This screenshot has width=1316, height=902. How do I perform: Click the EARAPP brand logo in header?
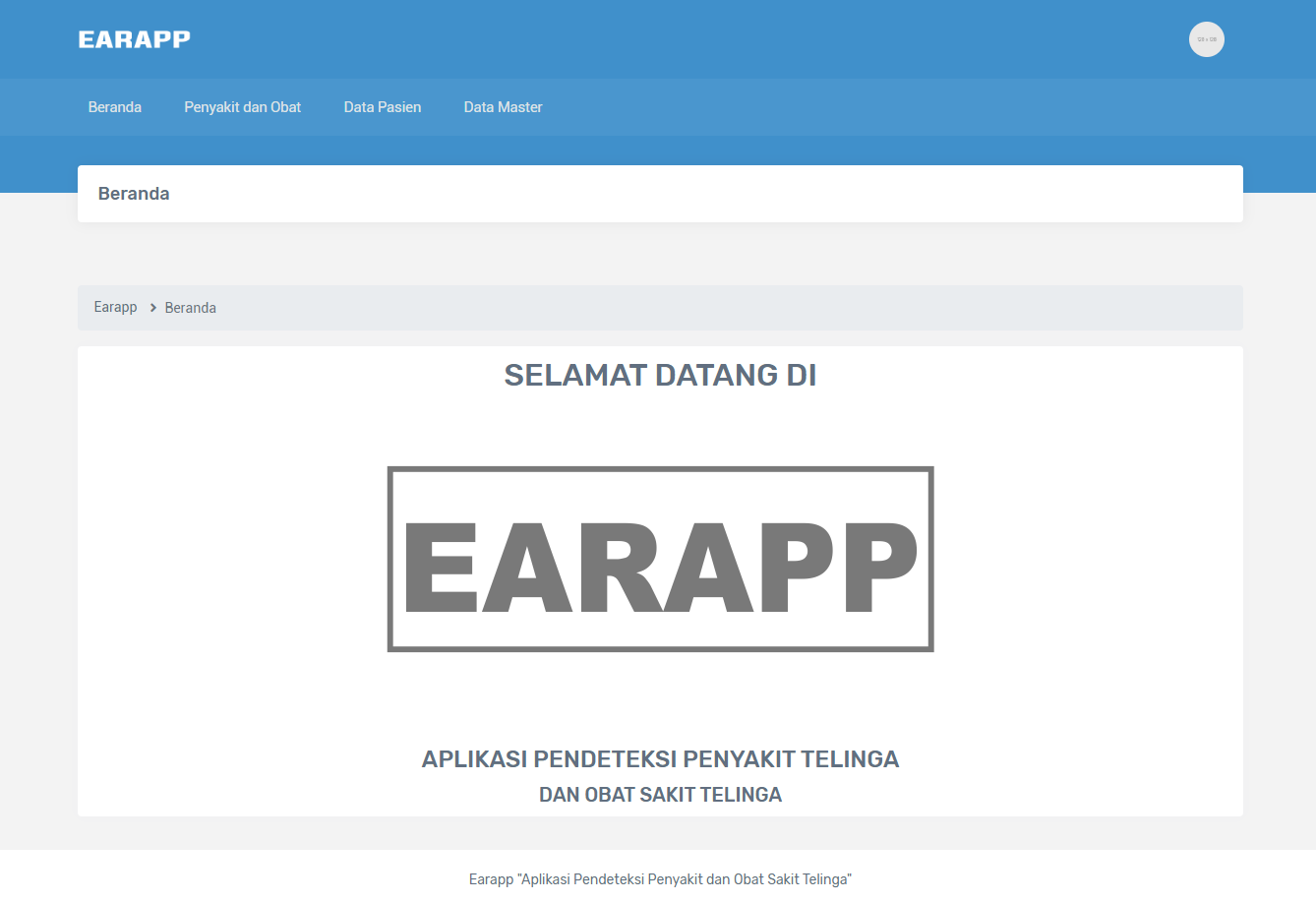point(134,39)
